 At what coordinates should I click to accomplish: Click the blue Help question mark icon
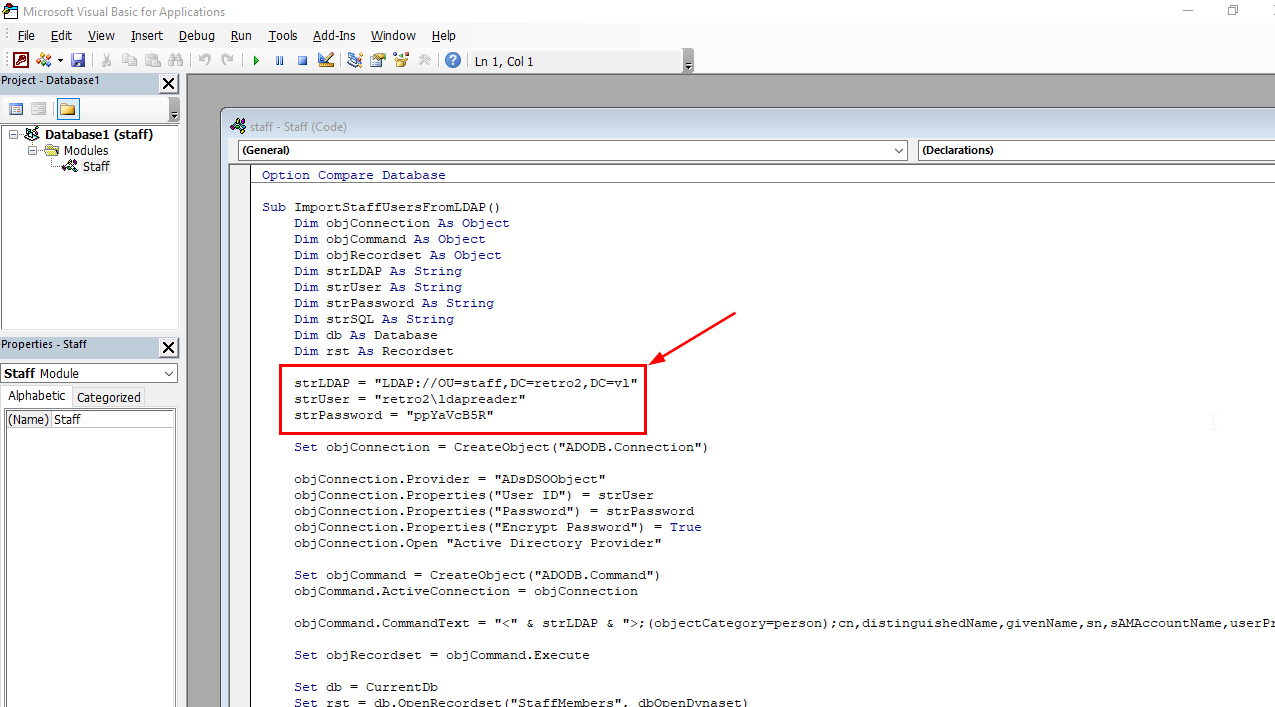453,61
